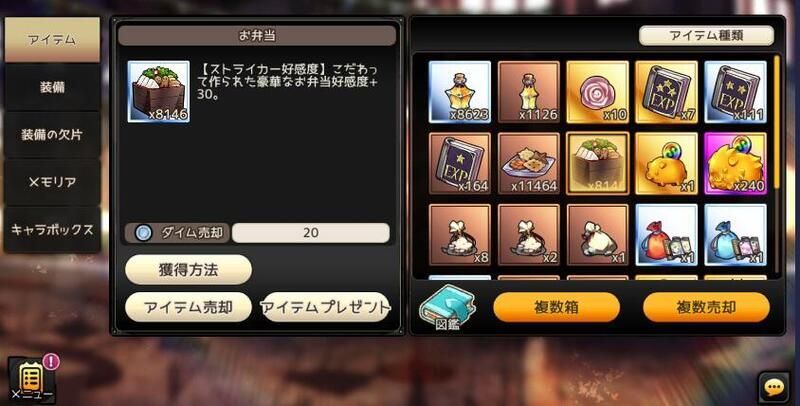Click the item list vertical scrollbar

click(777, 166)
